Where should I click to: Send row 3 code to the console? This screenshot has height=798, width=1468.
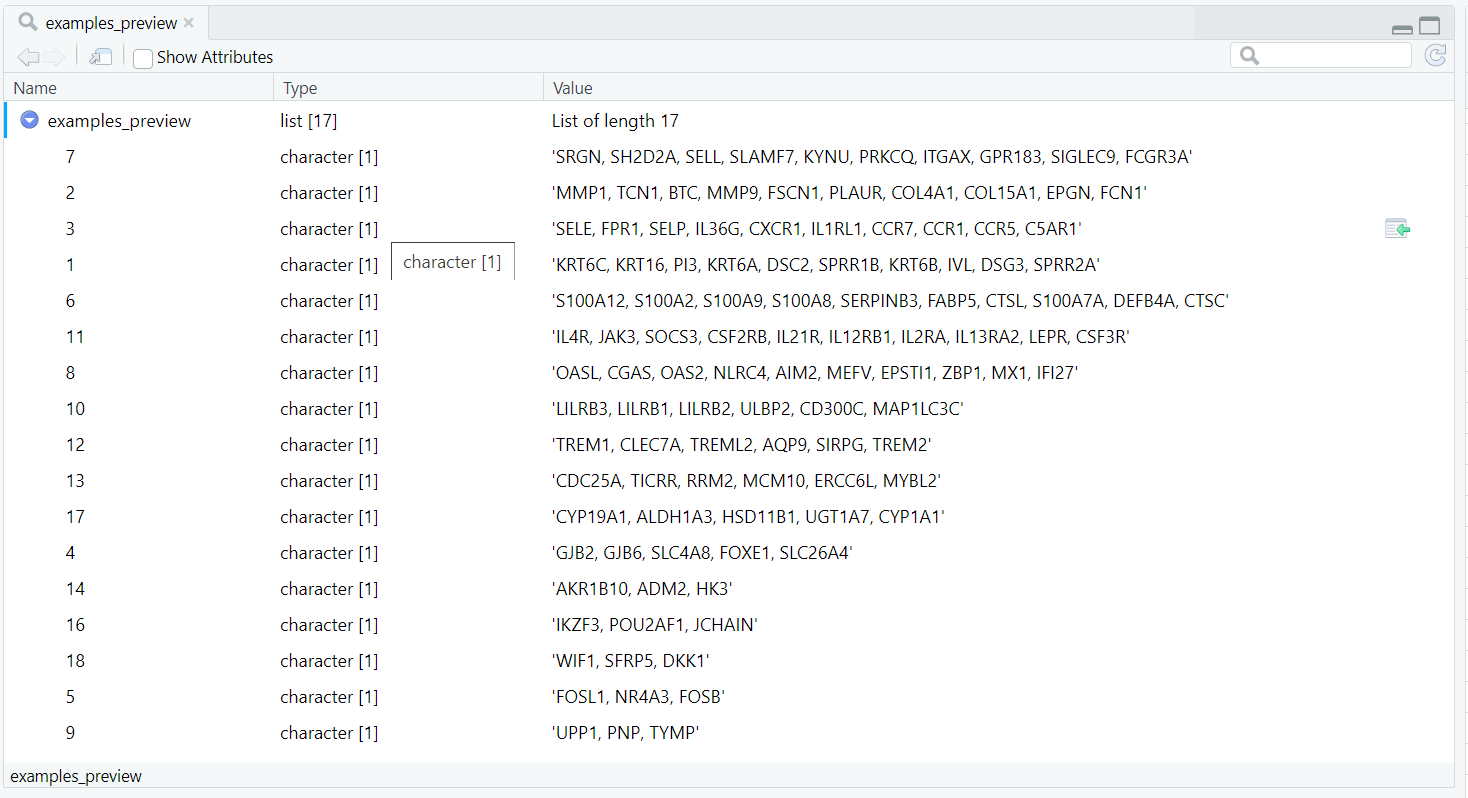pyautogui.click(x=1397, y=229)
